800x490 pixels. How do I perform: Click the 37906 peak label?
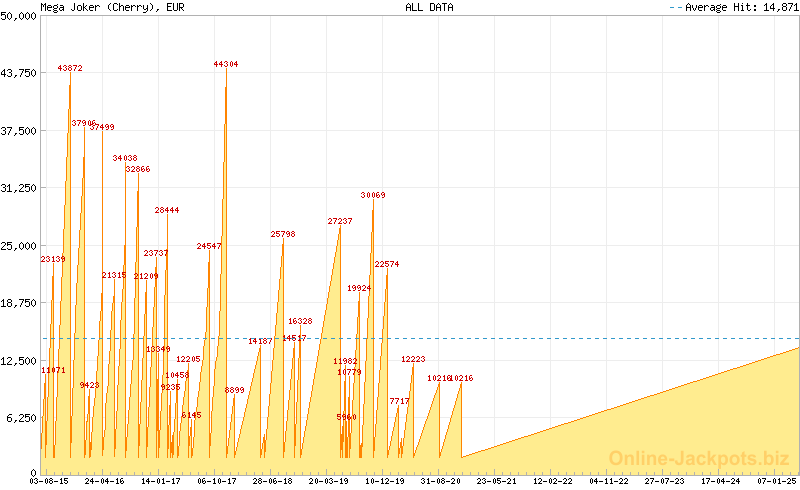83,123
